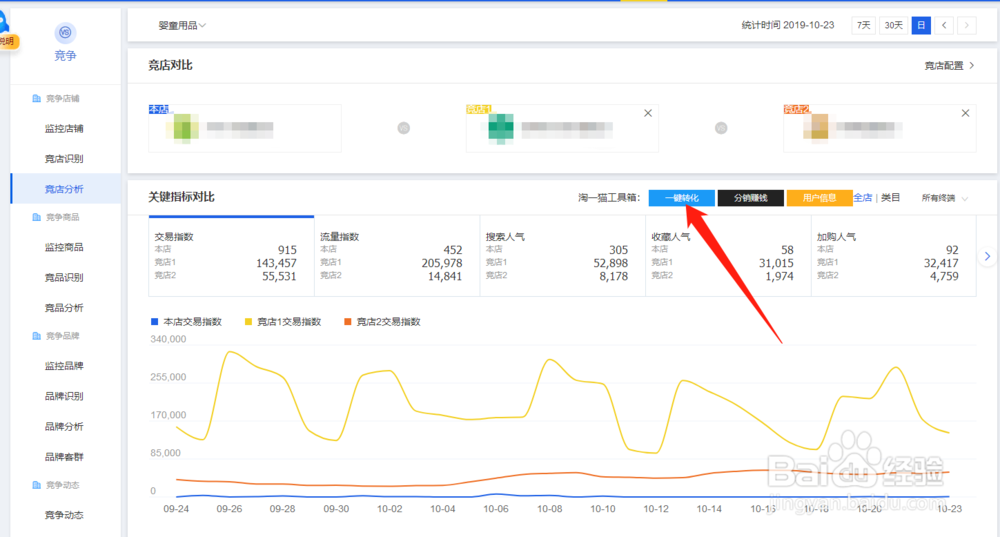Expand the 所有终端 dropdown
1000x537 pixels.
point(945,198)
